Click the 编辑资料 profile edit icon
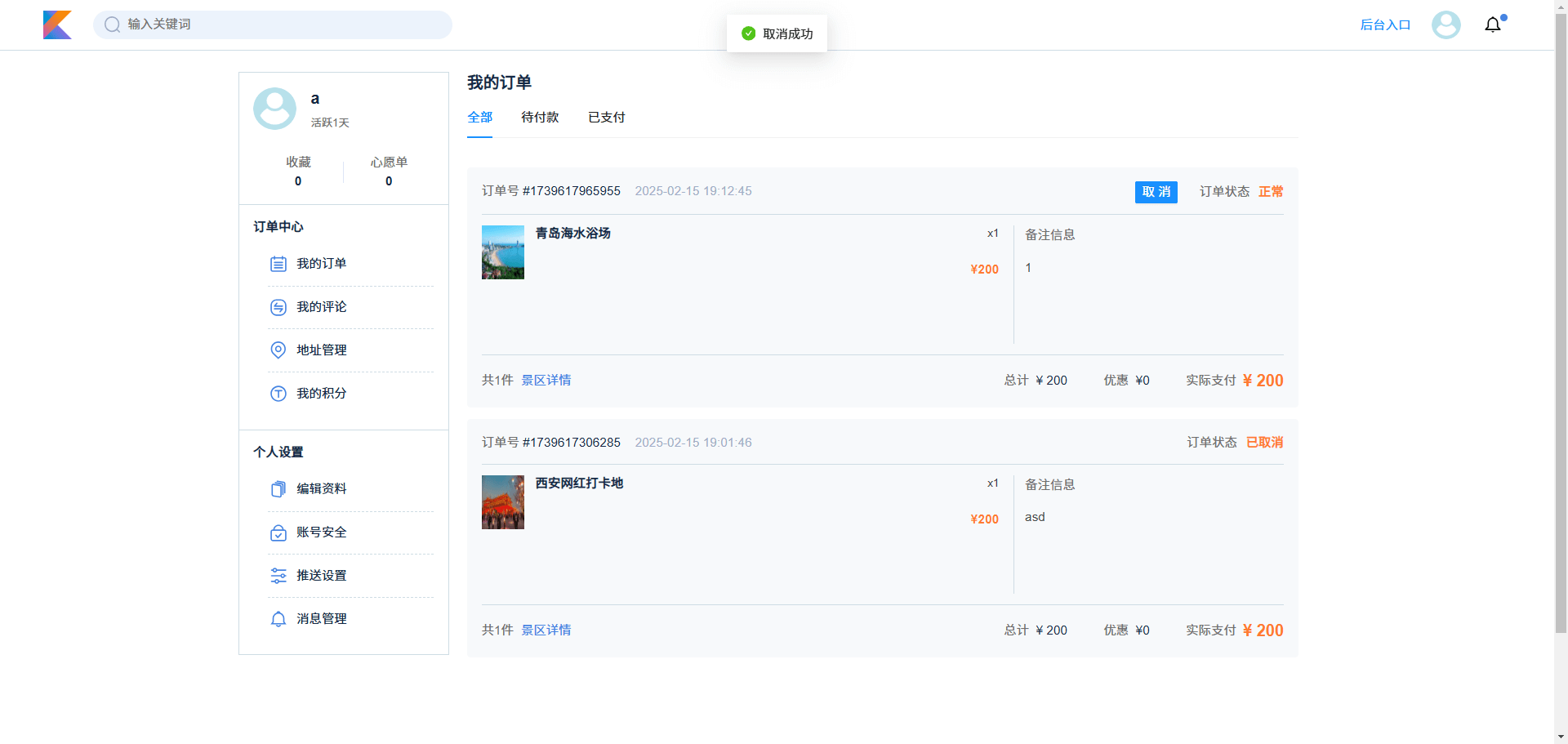Screen dimensions: 1568x744 coord(278,488)
